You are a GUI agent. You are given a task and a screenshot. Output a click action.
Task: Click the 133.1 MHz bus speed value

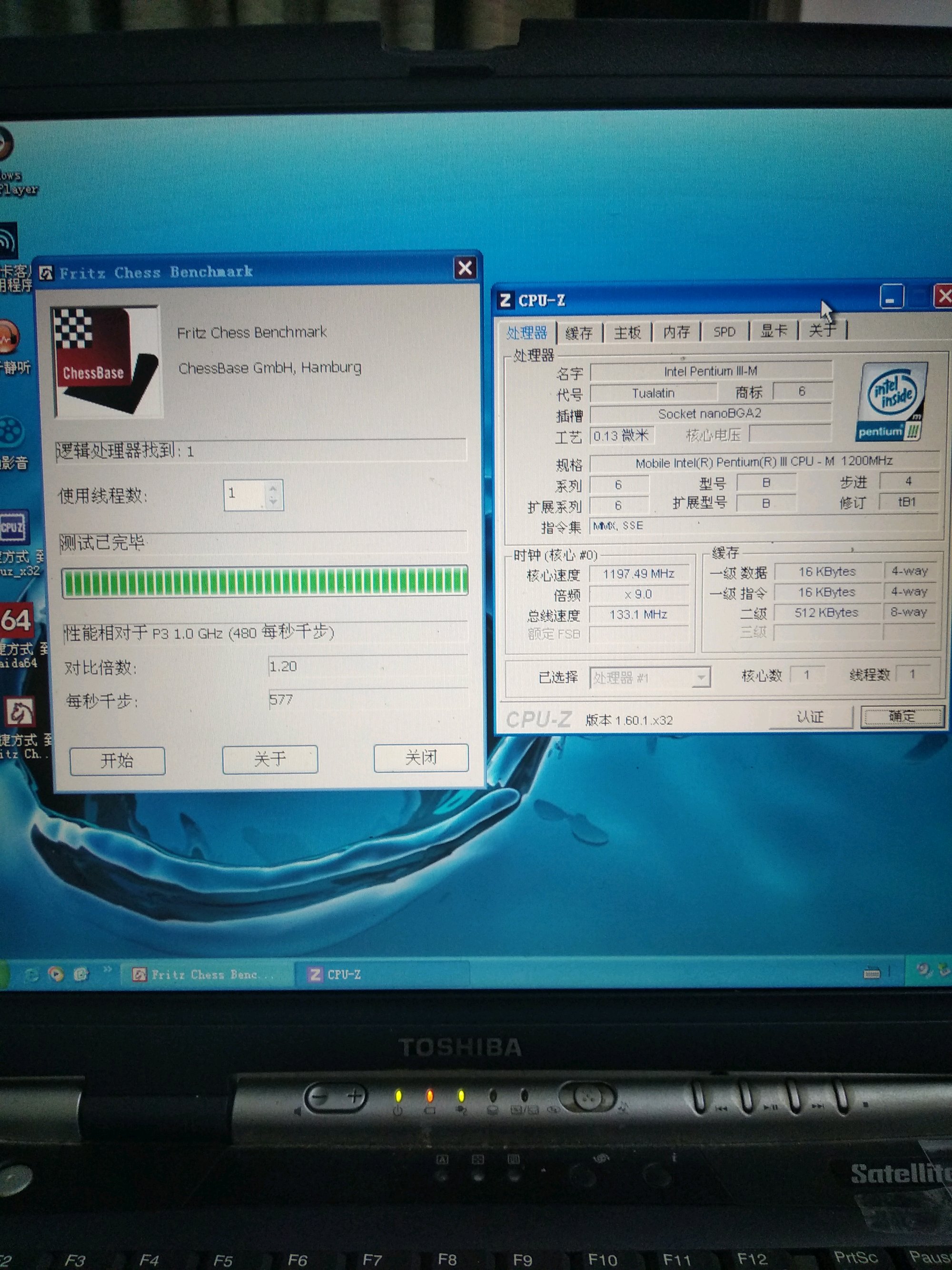point(639,615)
